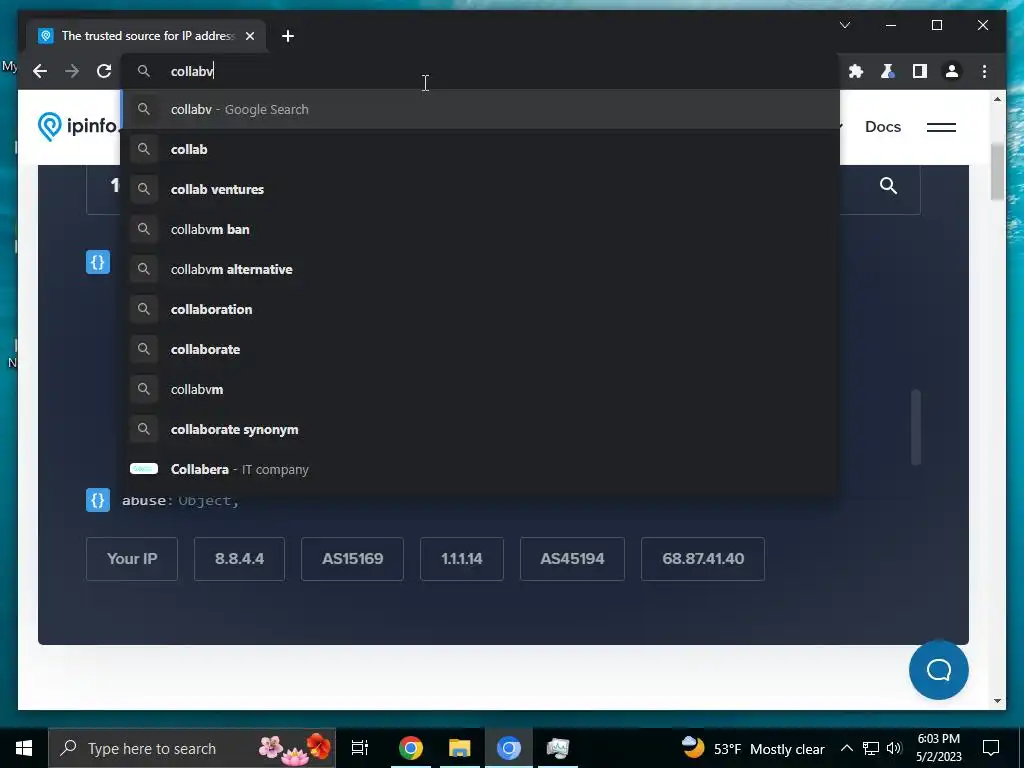The width and height of the screenshot is (1024, 768).
Task: Open the Windows Start menu
Action: (24, 748)
